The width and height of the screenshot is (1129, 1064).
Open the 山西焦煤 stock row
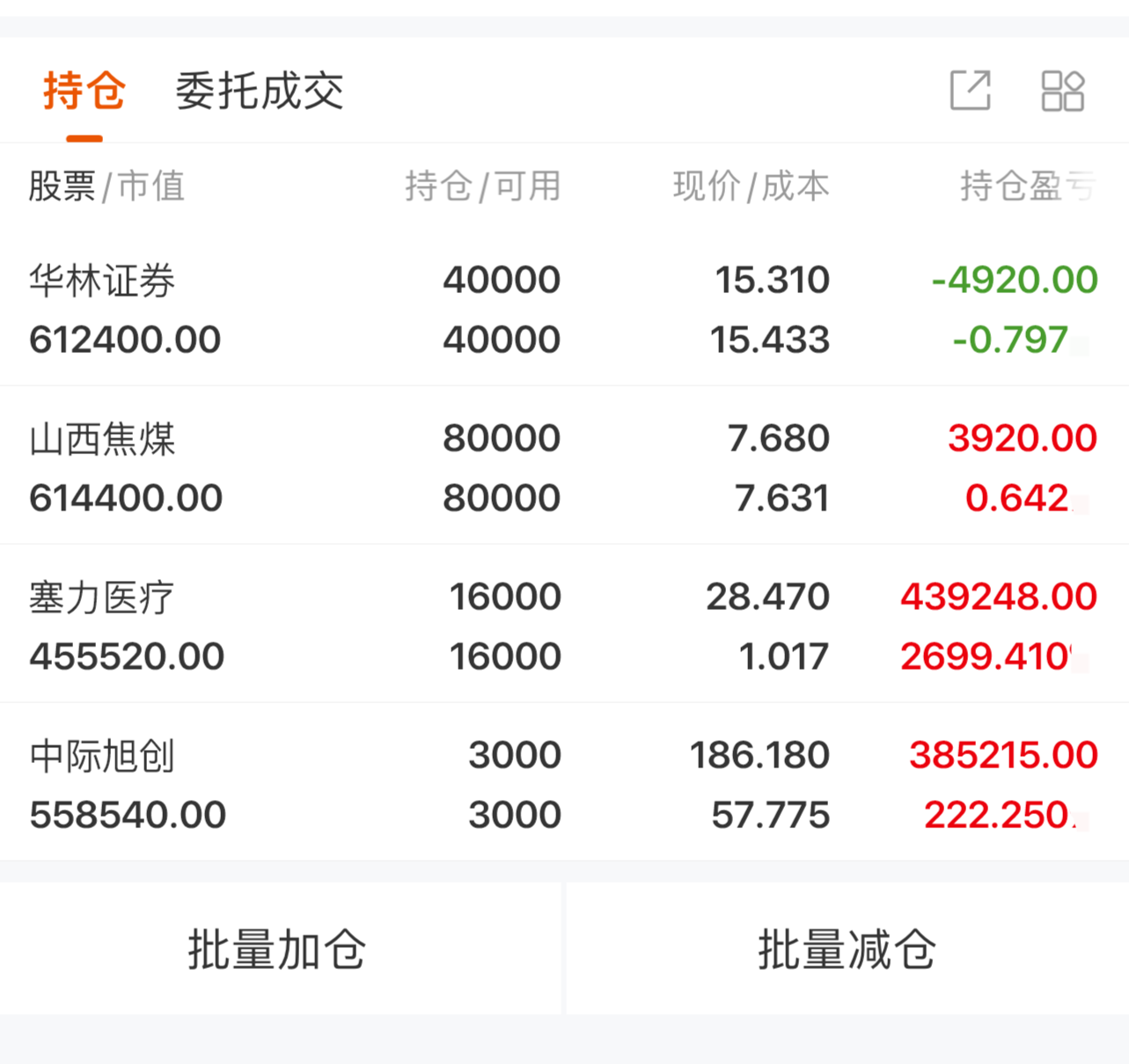[x=564, y=466]
